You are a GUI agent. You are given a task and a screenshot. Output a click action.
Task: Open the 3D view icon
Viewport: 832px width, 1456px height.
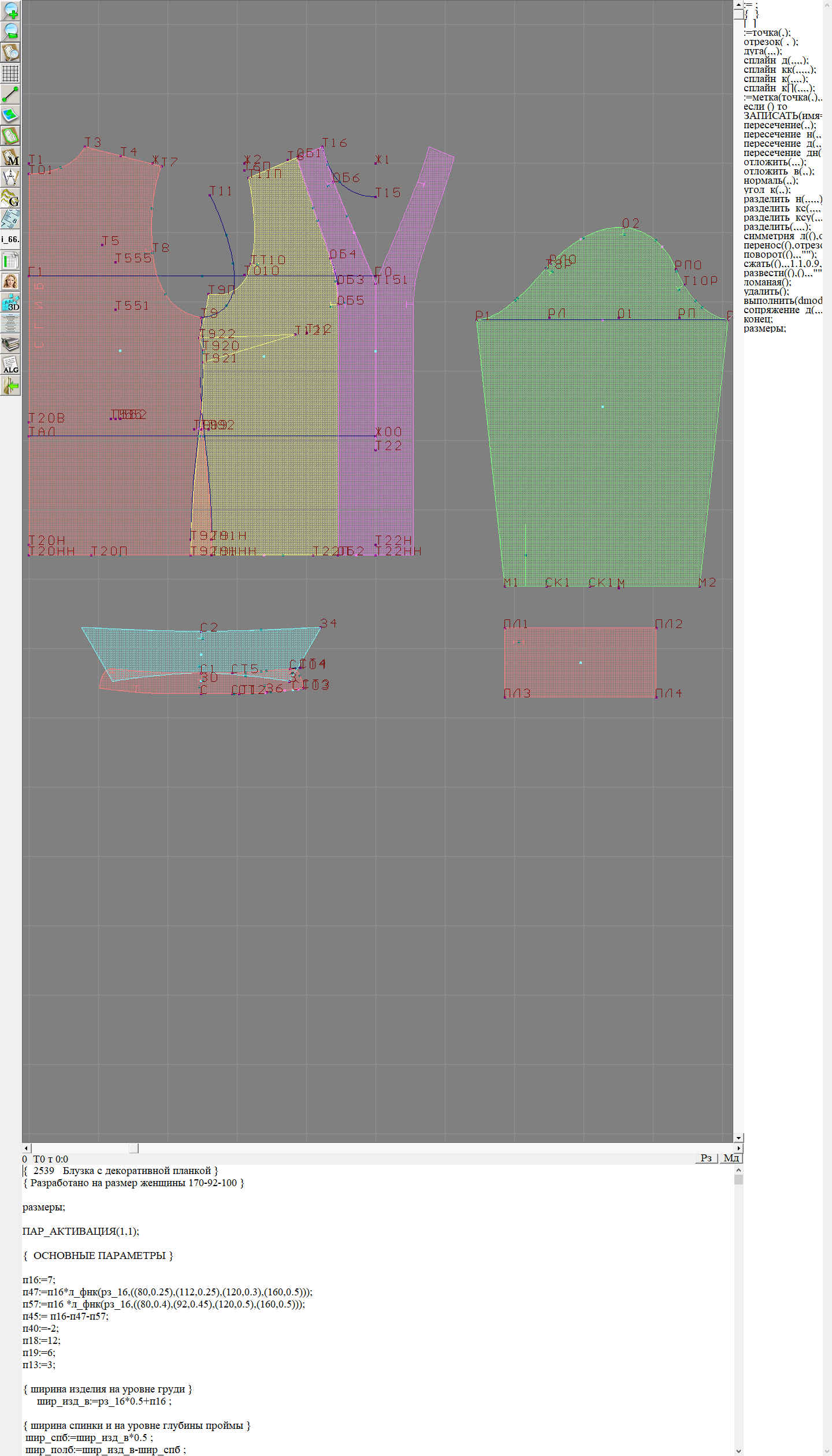point(10,302)
